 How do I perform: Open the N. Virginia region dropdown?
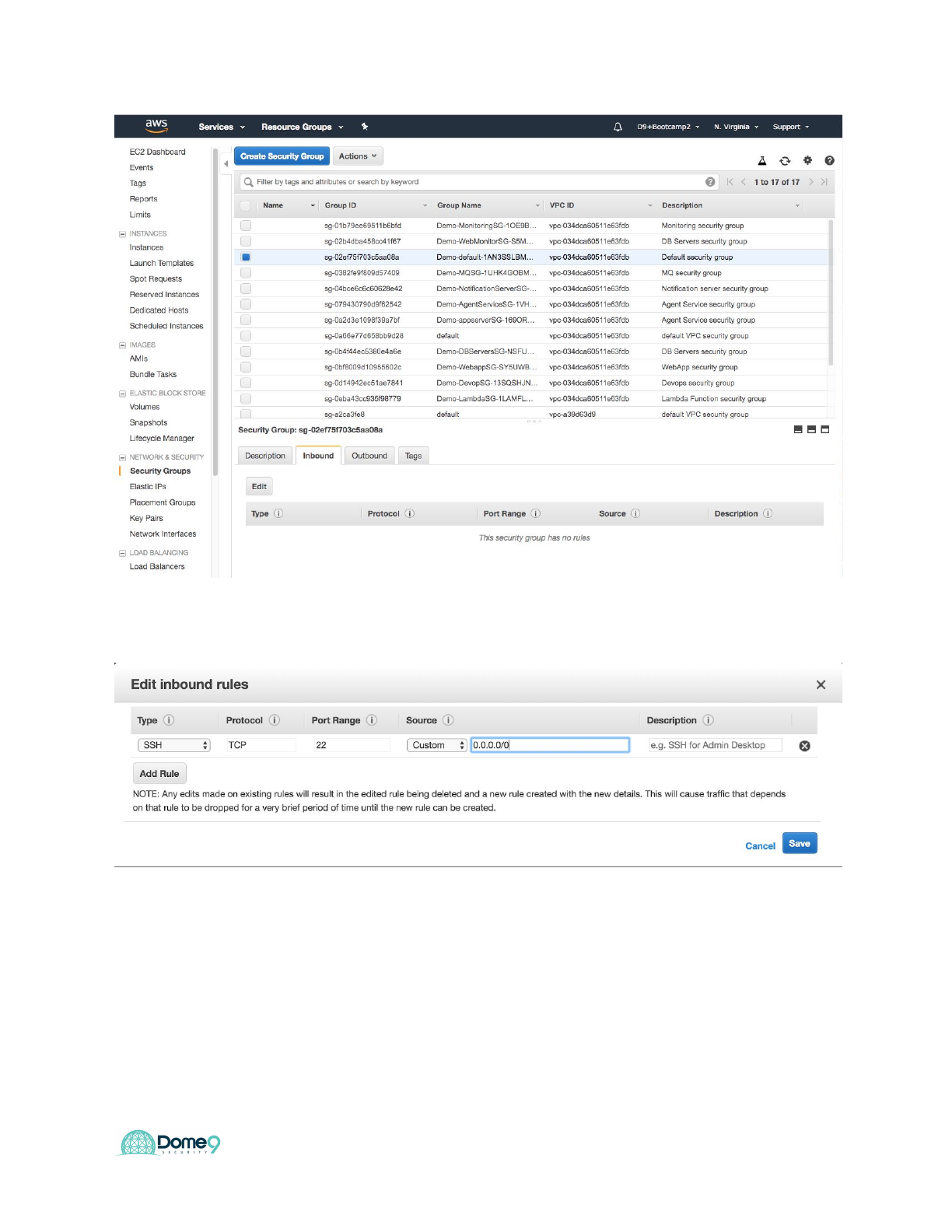736,127
